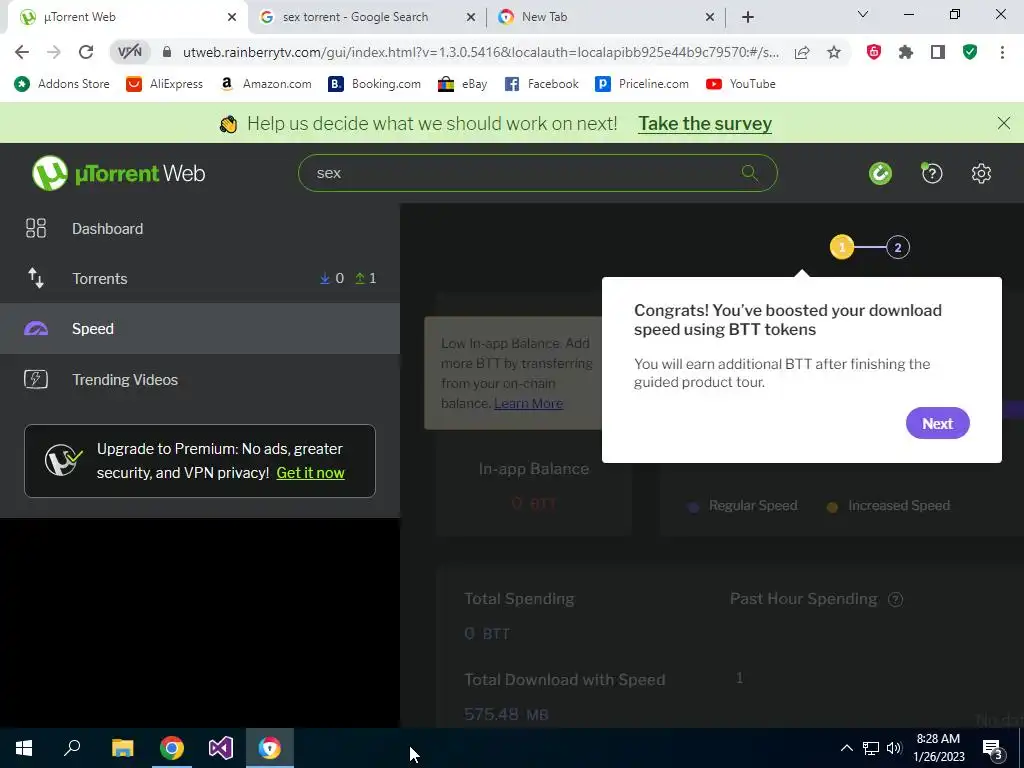Click Next in the BTT tour popup
This screenshot has width=1024, height=768.
[x=937, y=423]
